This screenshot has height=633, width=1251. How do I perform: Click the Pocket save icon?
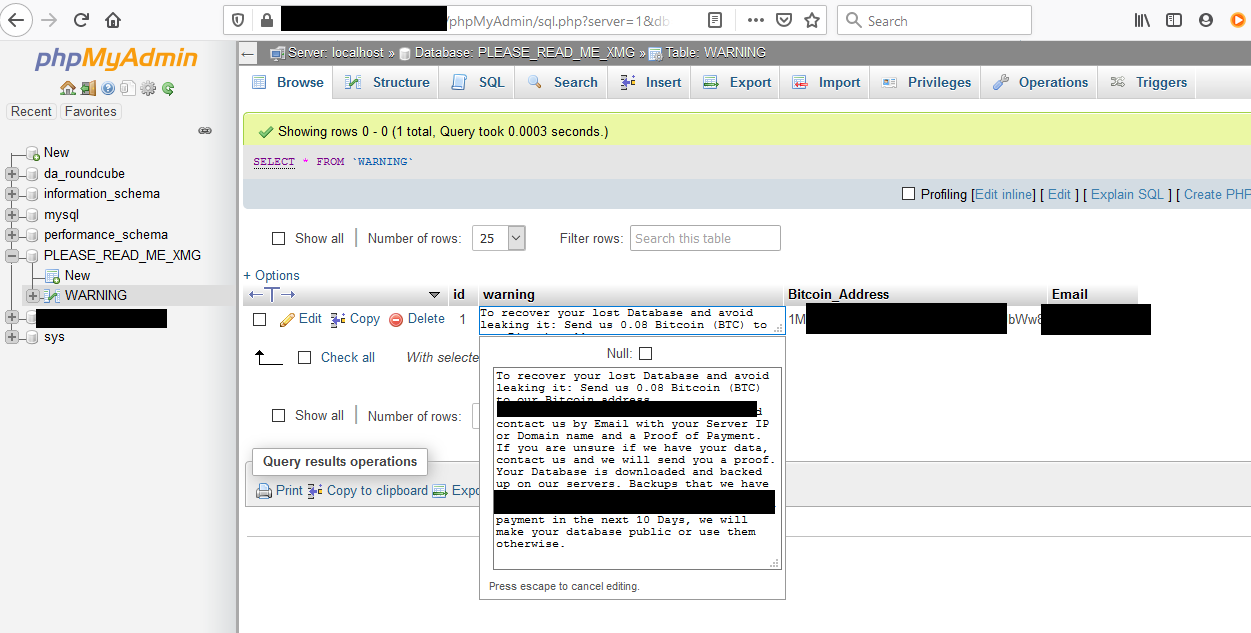click(785, 20)
